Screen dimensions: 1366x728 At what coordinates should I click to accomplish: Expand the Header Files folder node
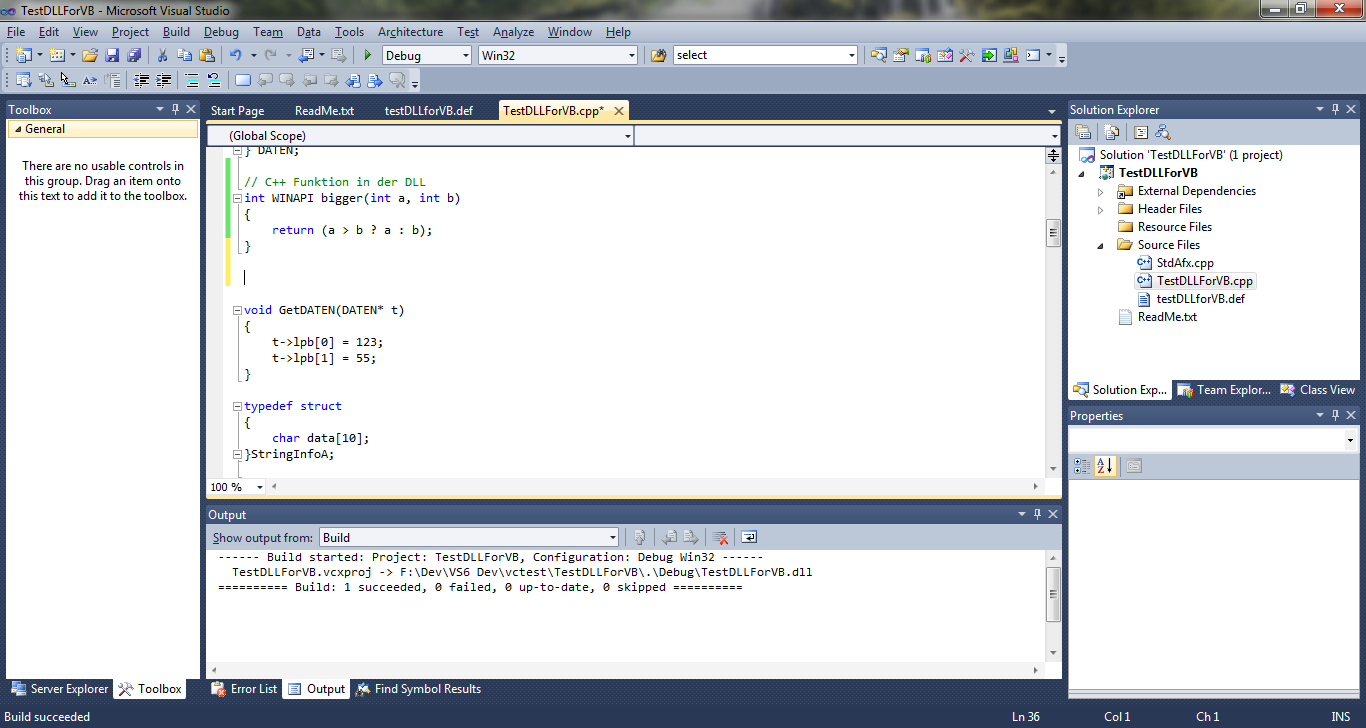click(x=1101, y=210)
